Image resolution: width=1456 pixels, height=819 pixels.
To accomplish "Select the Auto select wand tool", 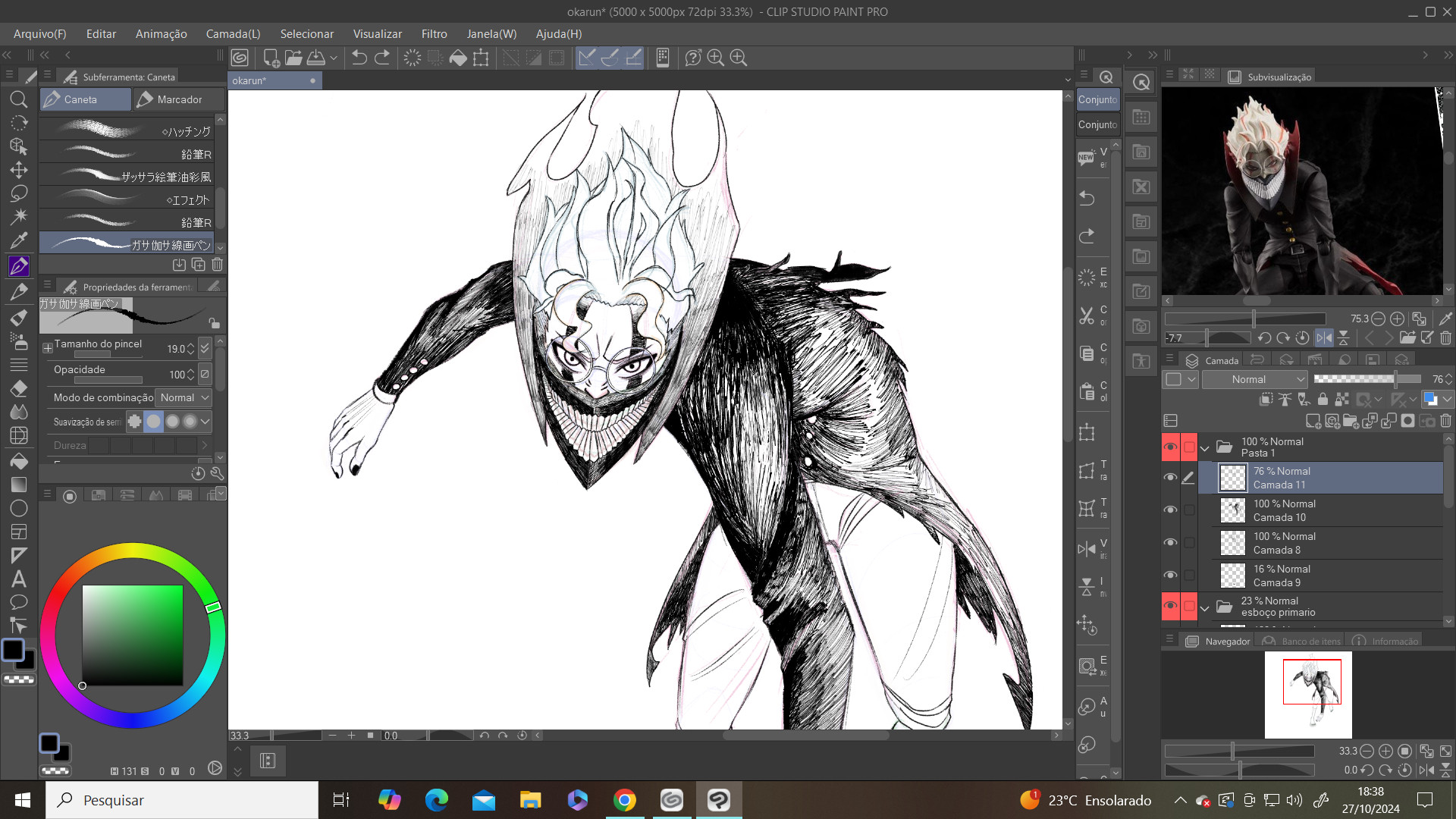I will 19,217.
